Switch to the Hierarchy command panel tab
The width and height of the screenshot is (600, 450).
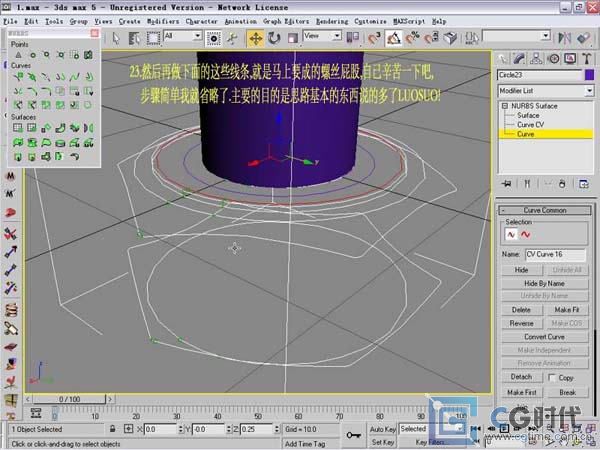[x=536, y=59]
